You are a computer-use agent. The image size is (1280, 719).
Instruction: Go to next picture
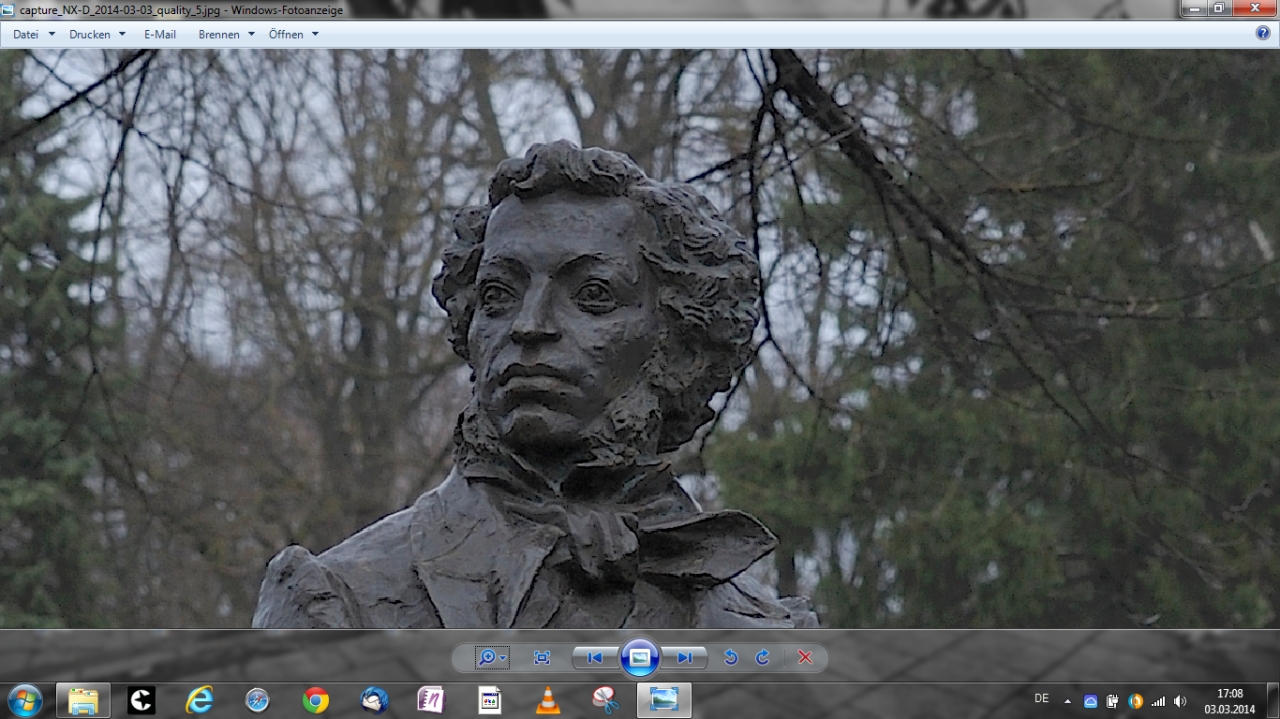pos(684,657)
